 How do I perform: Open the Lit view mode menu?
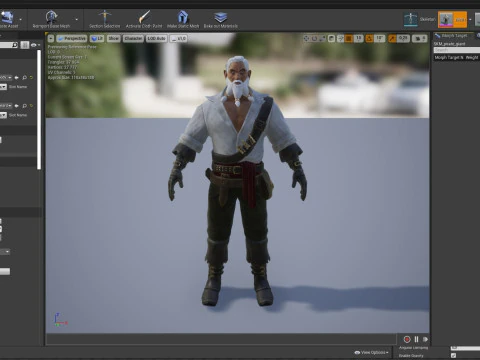tap(97, 39)
